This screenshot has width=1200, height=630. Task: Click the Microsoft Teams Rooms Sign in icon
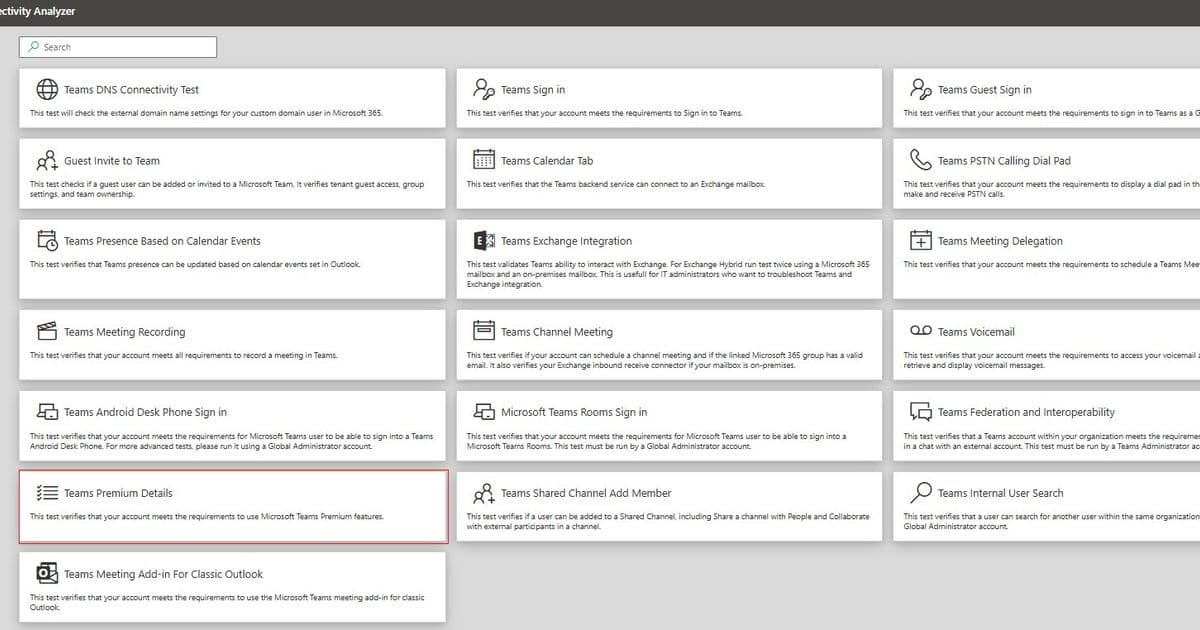(484, 412)
